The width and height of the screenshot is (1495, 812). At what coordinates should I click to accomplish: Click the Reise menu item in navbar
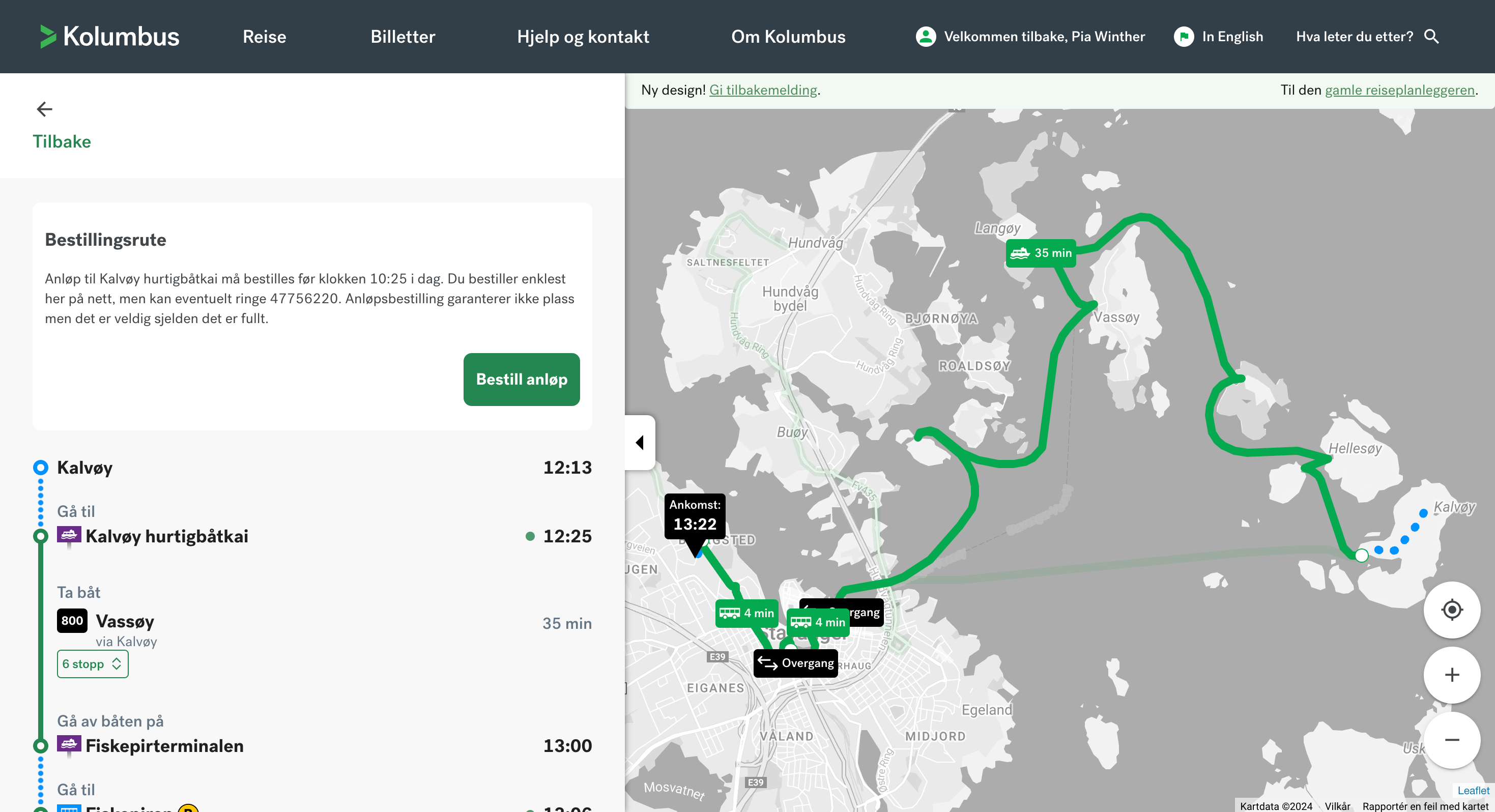coord(264,36)
